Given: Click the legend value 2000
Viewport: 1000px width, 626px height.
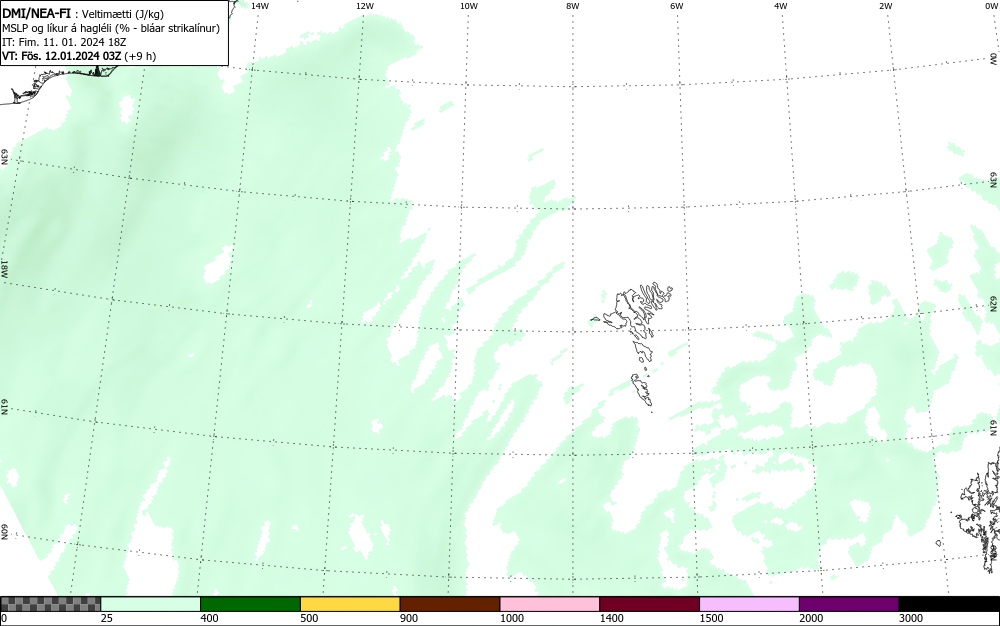Looking at the screenshot, I should point(811,618).
